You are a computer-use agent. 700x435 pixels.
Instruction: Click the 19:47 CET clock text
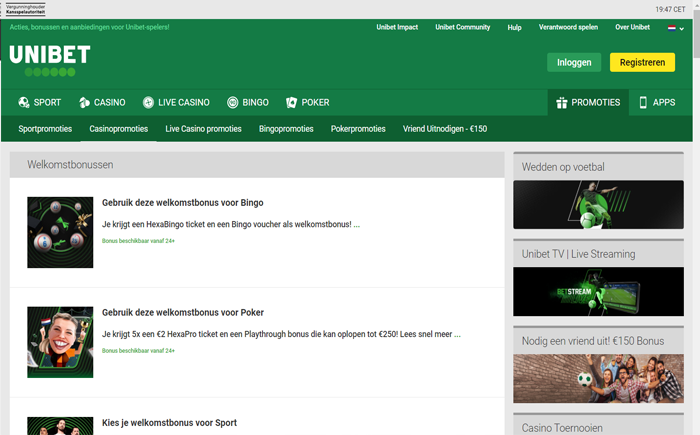(x=670, y=9)
